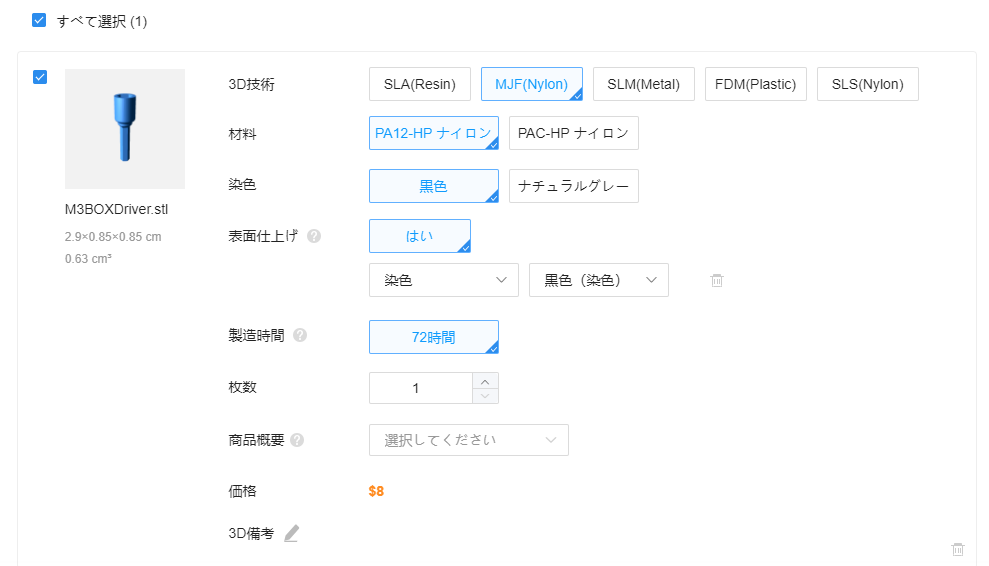This screenshot has height=566, width=989.
Task: Click the 2.9×0.85×0.85 cm dimensions text
Action: [113, 237]
